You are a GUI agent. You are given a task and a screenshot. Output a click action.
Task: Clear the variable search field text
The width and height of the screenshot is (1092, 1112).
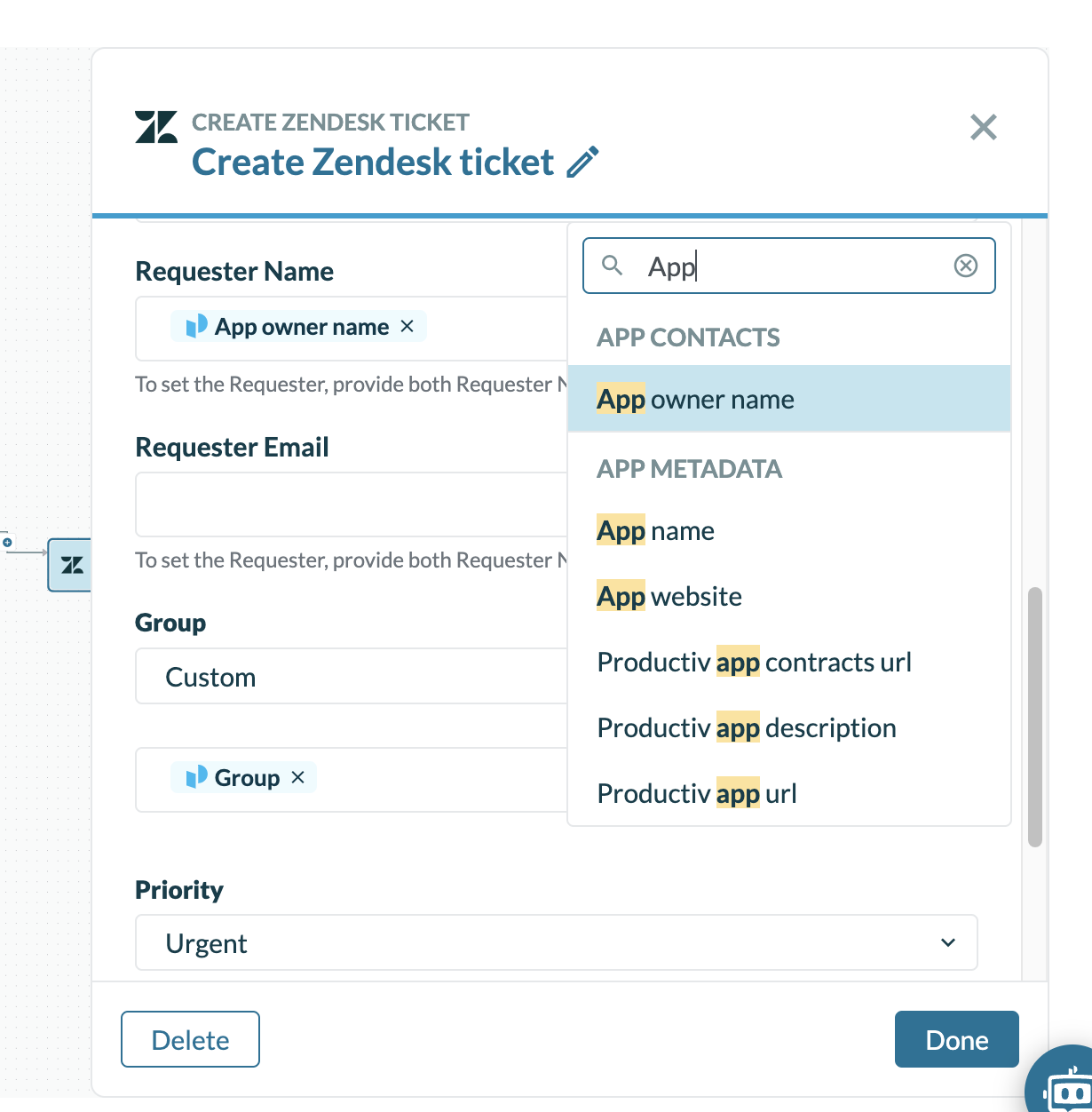pos(965,266)
